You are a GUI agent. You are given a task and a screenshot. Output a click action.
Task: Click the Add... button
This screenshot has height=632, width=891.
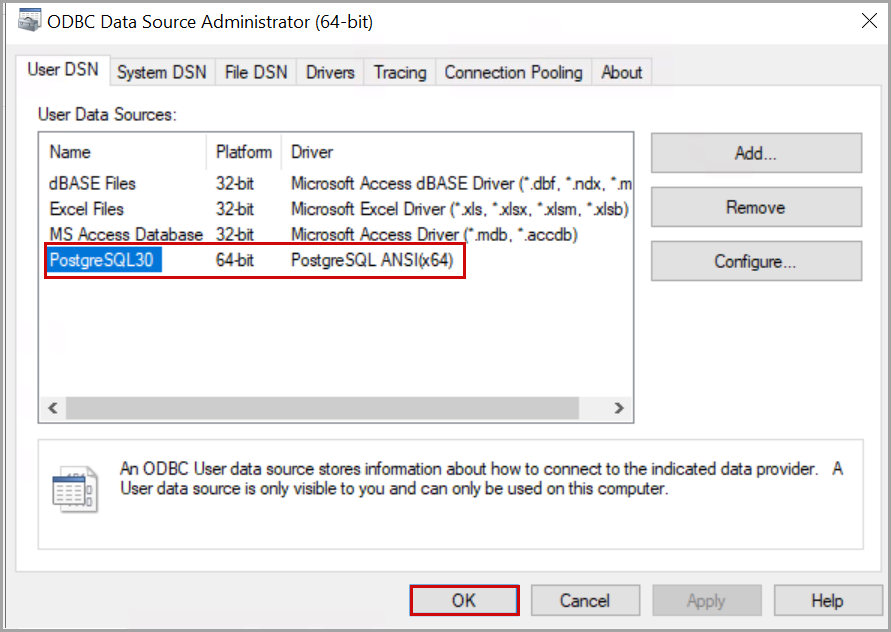(755, 153)
